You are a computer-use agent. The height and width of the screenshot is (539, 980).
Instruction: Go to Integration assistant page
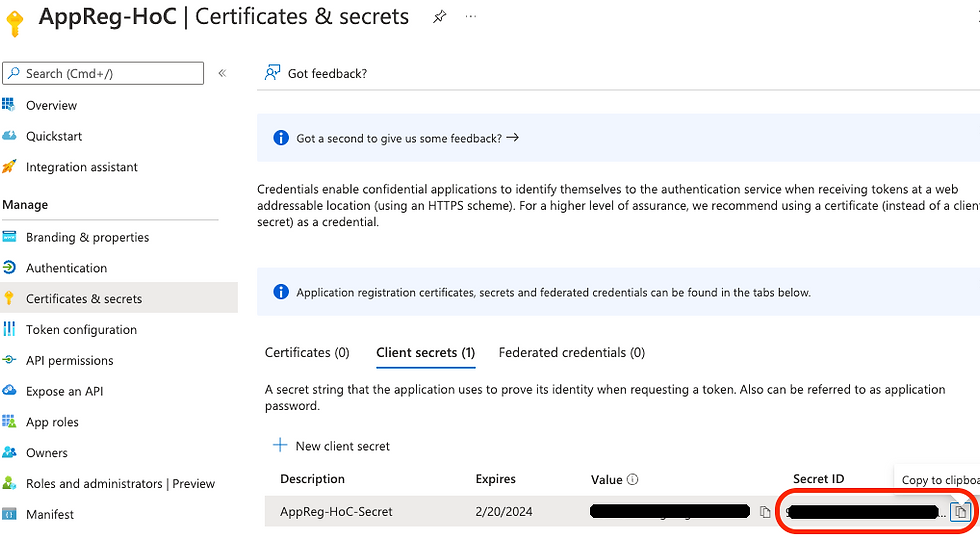point(81,167)
